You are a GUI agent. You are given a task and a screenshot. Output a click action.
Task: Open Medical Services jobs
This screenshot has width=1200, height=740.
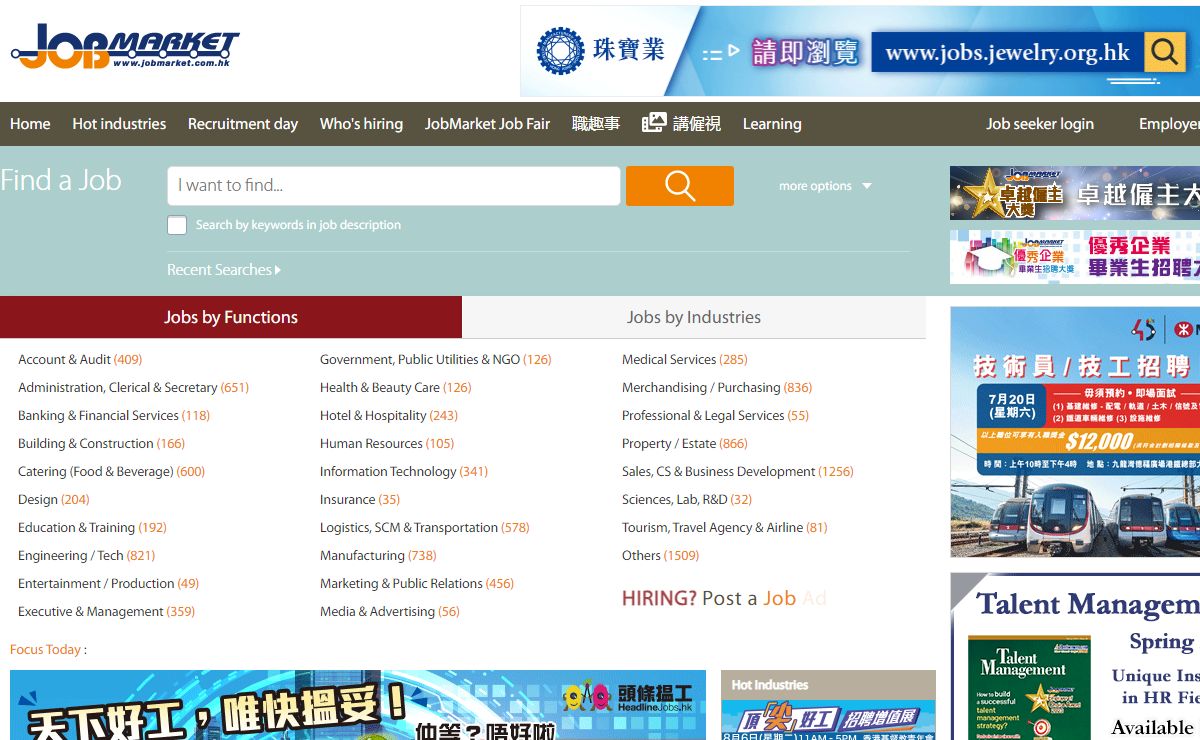pos(685,359)
